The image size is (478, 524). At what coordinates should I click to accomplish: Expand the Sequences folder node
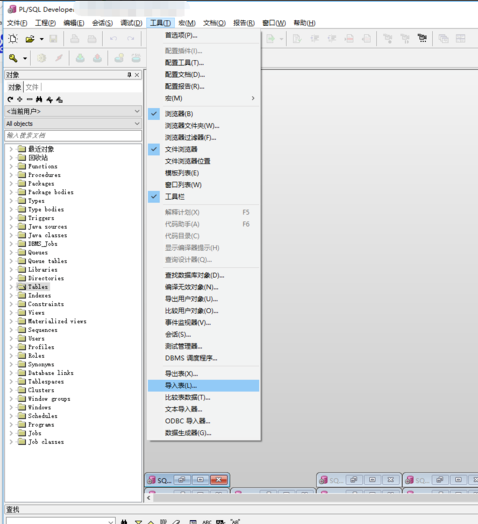pos(11,330)
